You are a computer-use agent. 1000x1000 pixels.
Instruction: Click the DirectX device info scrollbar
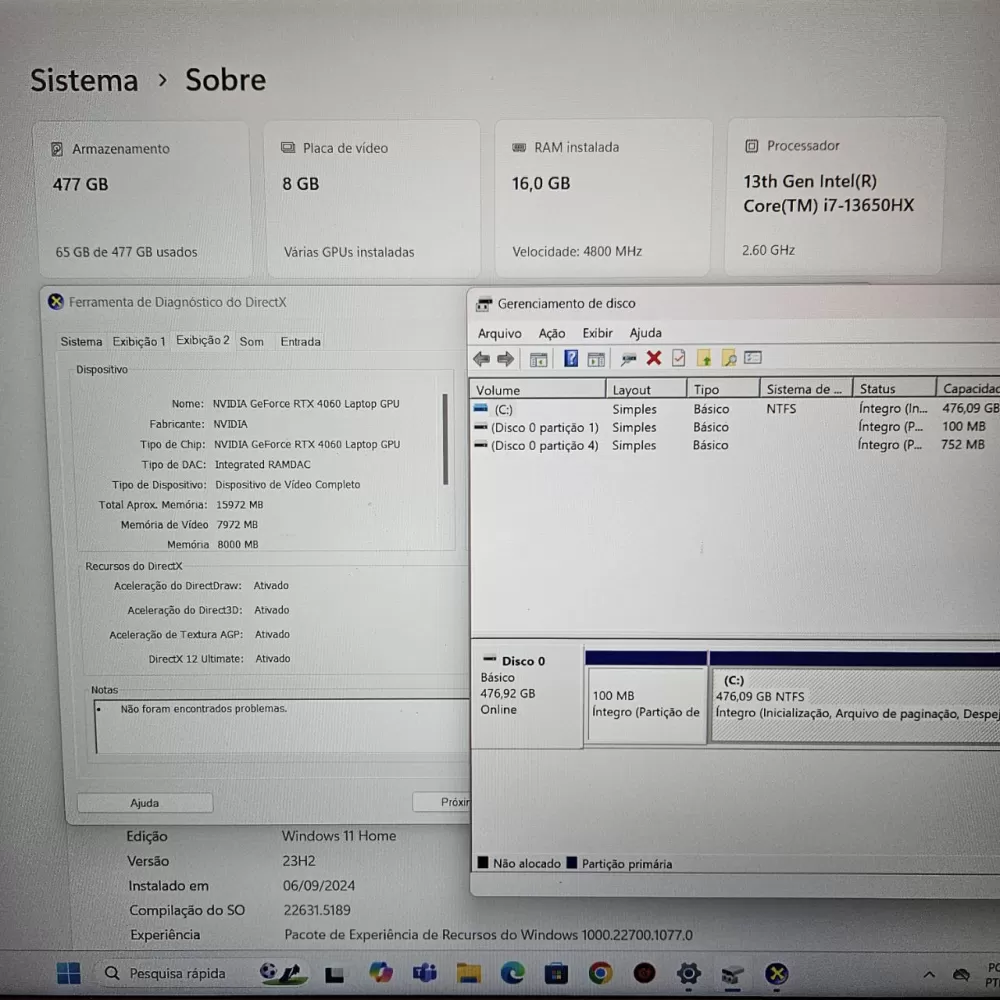(445, 439)
